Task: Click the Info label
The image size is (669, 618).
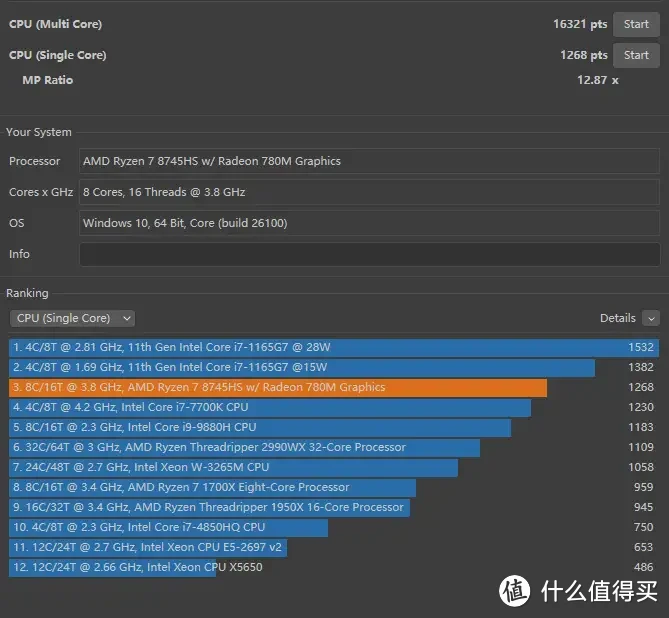Action: pyautogui.click(x=19, y=254)
